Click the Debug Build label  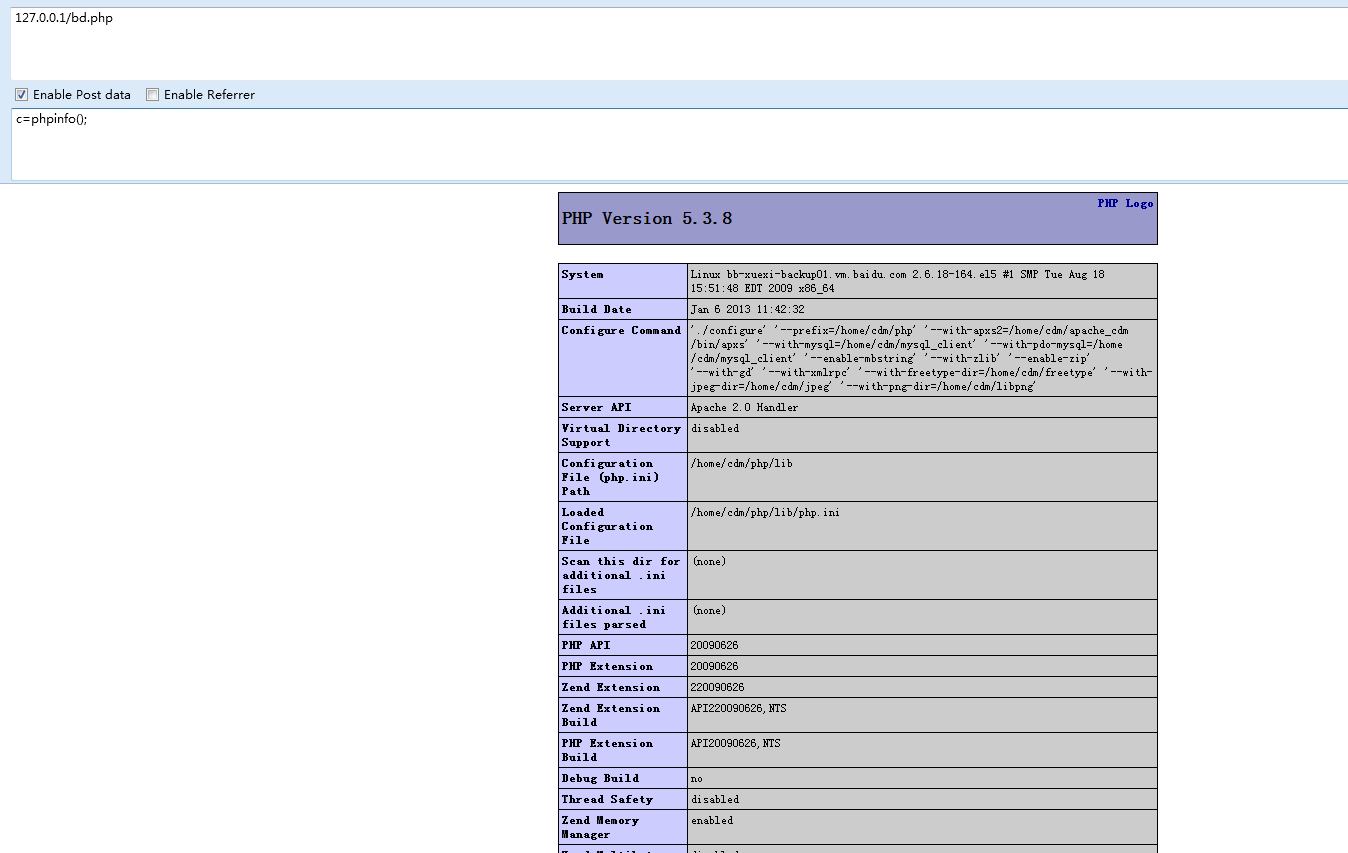[600, 778]
